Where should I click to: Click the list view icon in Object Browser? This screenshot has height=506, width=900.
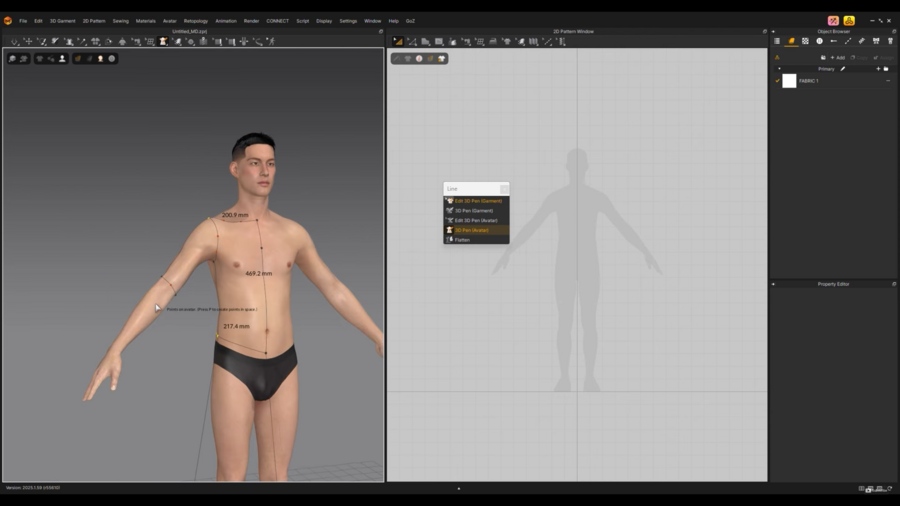(777, 41)
